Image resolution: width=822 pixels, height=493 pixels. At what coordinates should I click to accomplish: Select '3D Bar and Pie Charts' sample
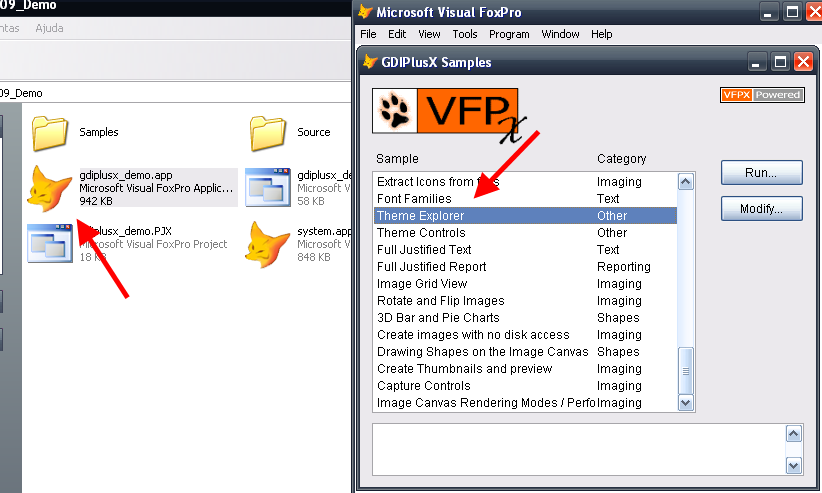click(x=525, y=317)
